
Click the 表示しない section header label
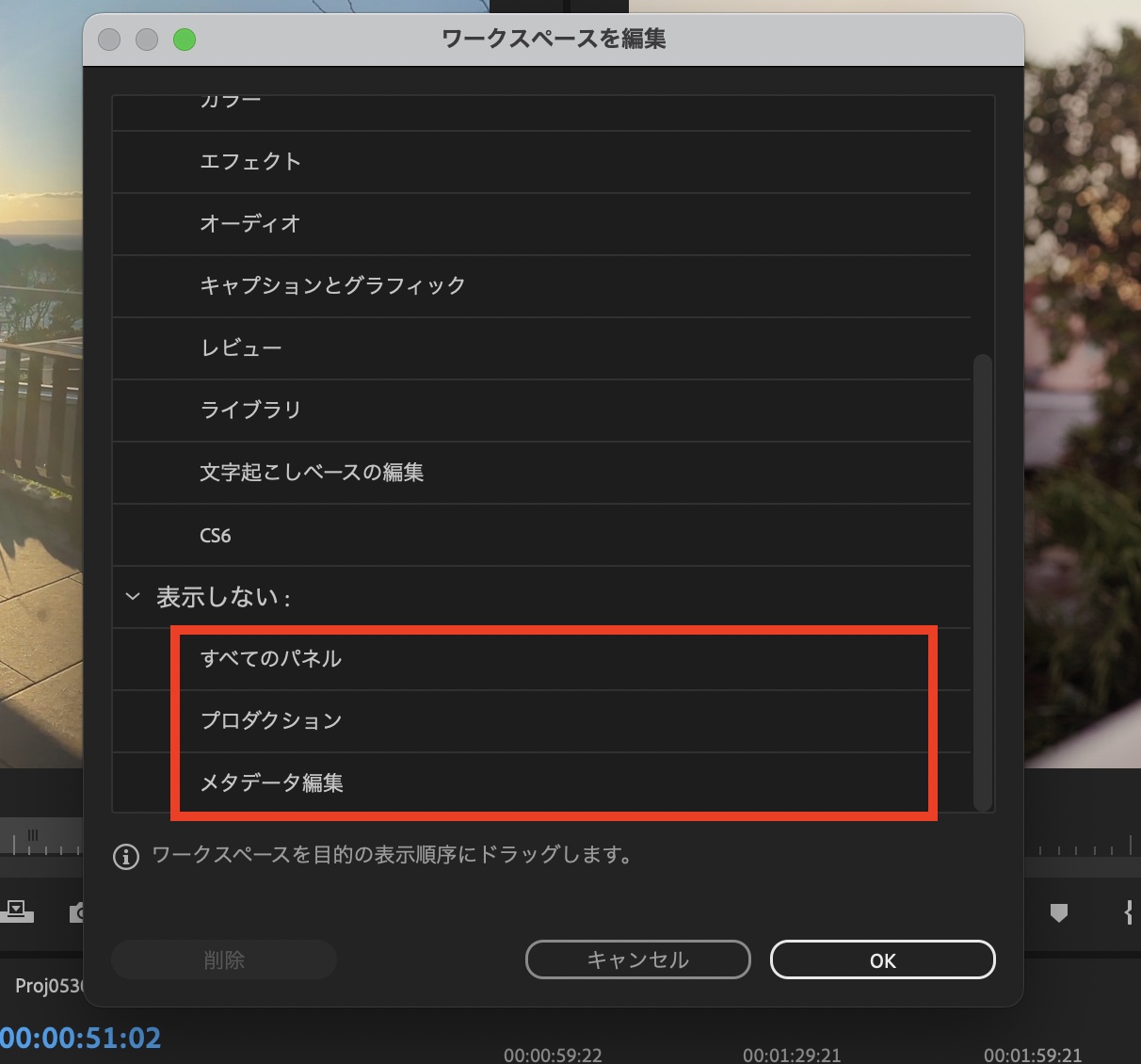(x=223, y=597)
